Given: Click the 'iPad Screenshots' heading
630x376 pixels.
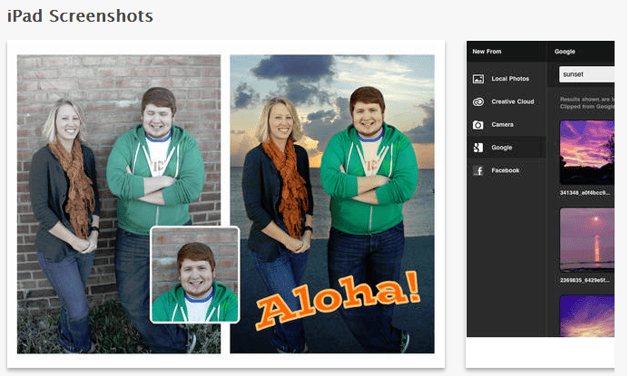Looking at the screenshot, I should pos(80,16).
